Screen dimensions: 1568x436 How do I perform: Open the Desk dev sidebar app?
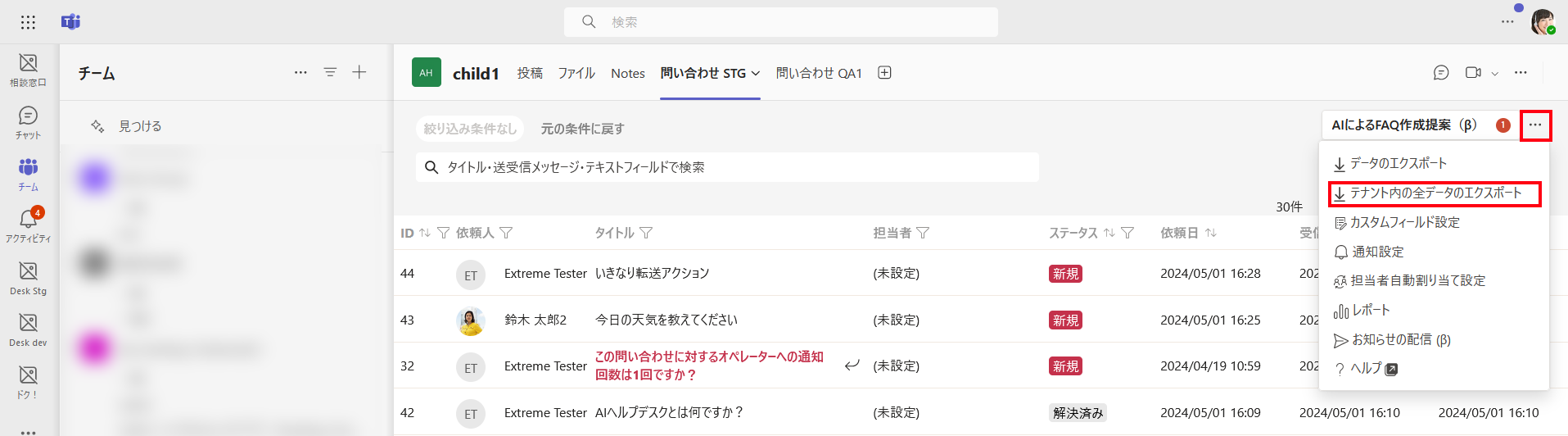click(28, 330)
